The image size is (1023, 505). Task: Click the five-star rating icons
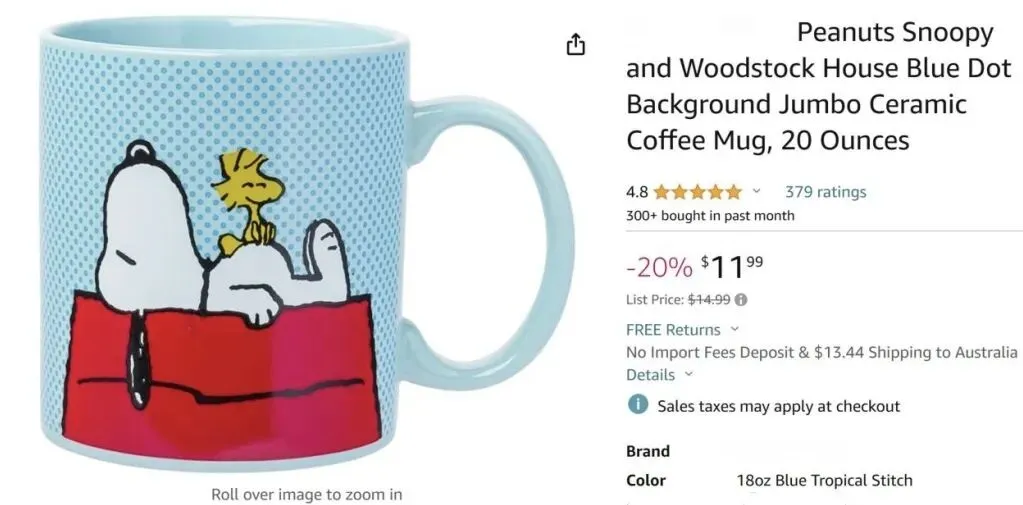tap(697, 192)
